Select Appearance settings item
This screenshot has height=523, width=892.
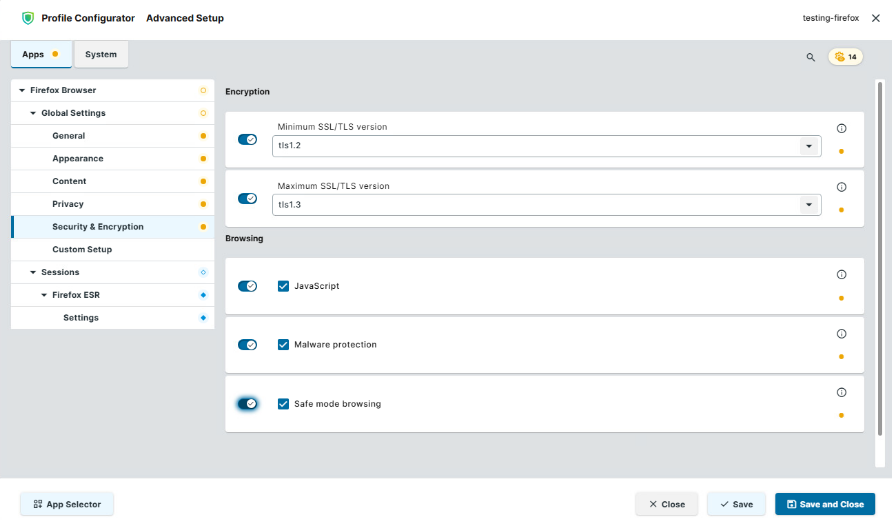[113, 159]
